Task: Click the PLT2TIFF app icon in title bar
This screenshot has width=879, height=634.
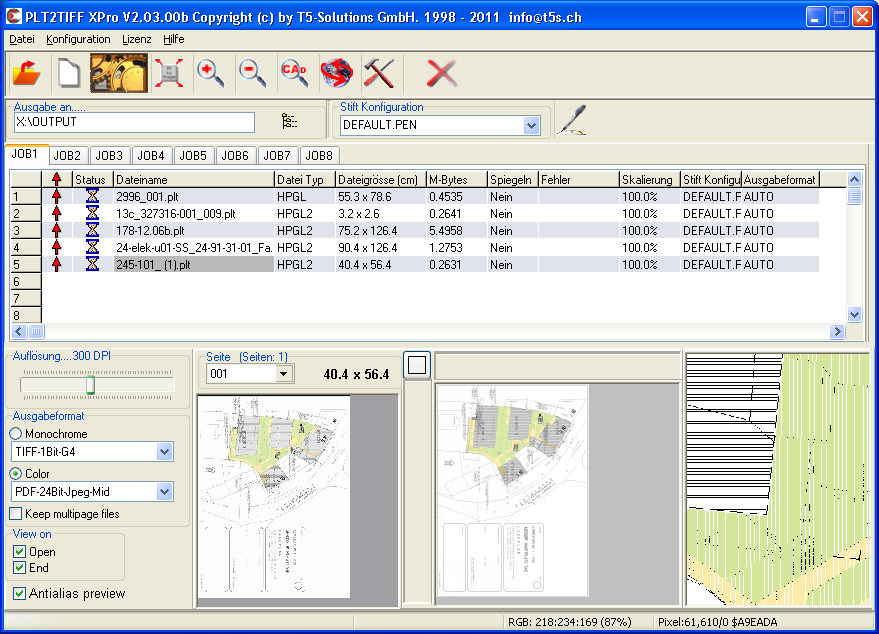Action: (x=13, y=16)
